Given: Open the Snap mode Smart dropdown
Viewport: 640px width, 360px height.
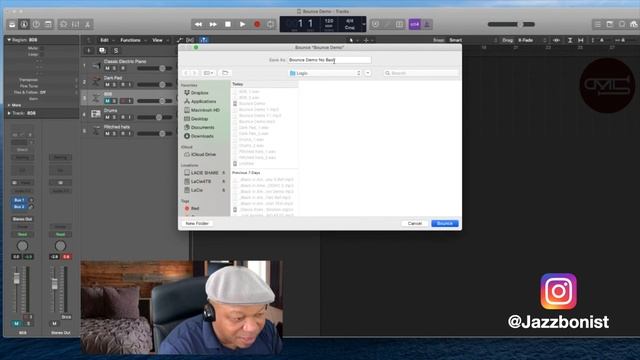Looking at the screenshot, I should pyautogui.click(x=456, y=40).
